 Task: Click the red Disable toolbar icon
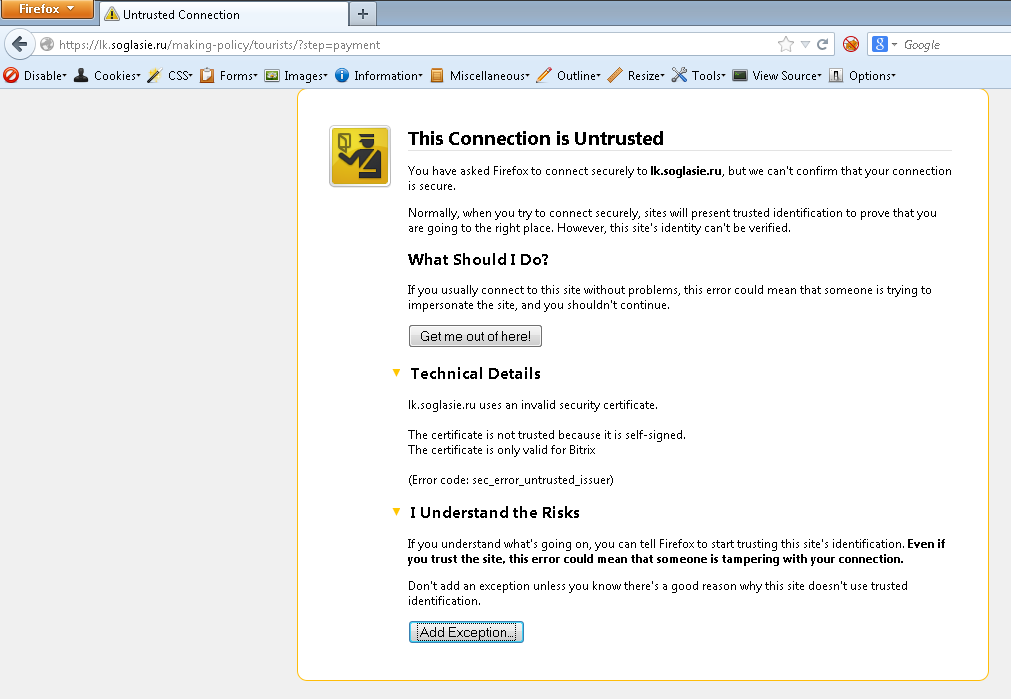tap(11, 75)
